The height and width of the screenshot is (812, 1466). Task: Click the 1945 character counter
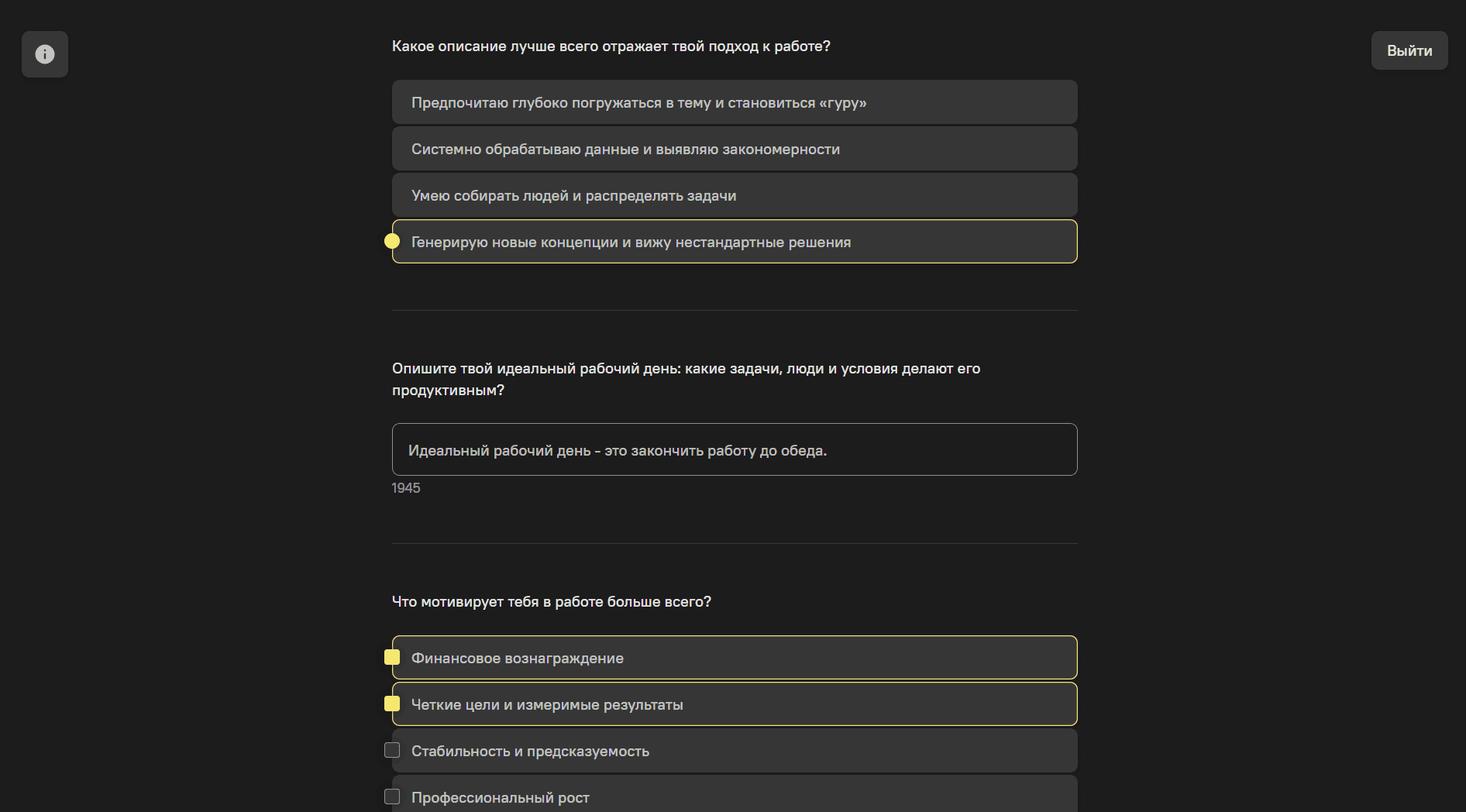(406, 488)
